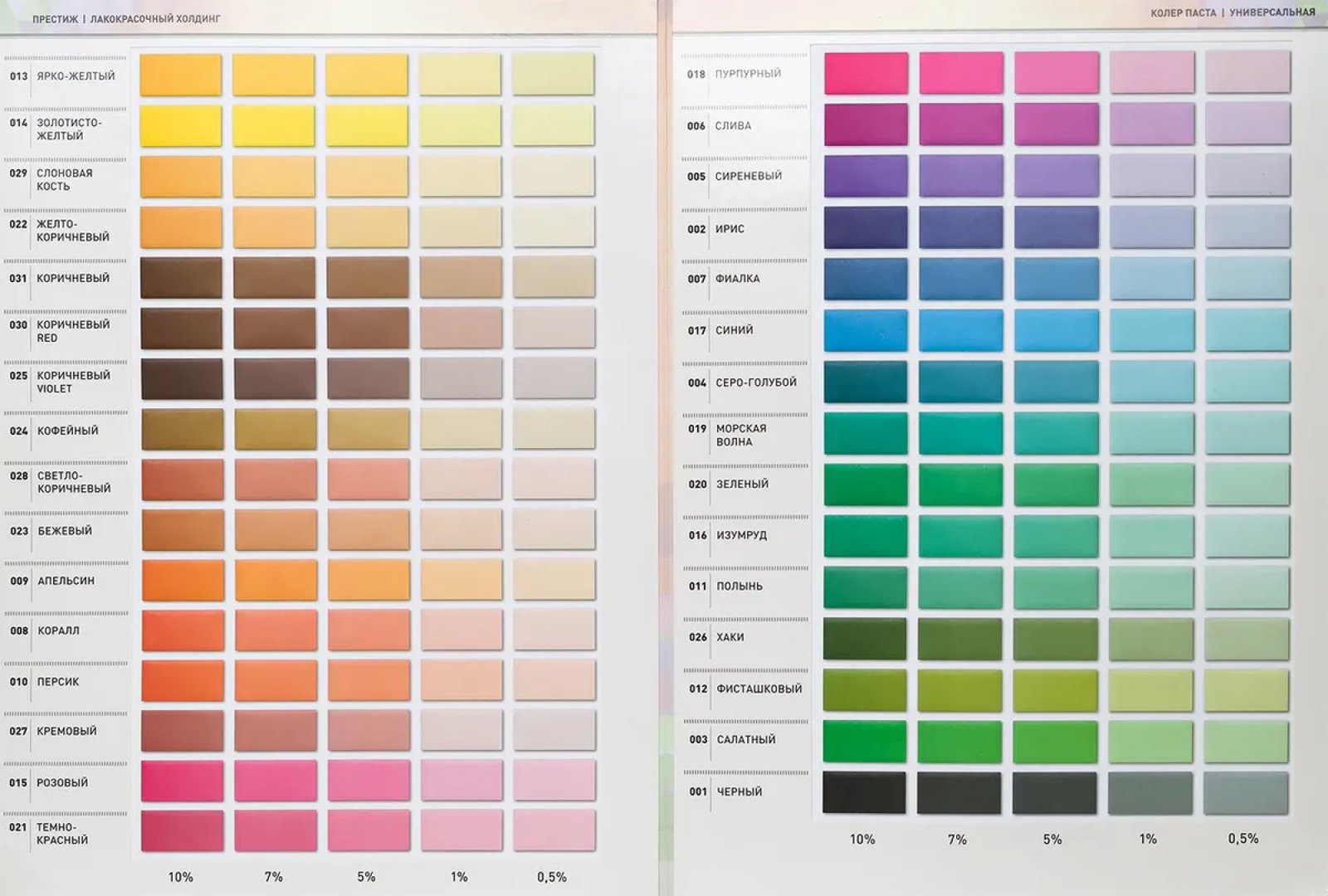Pick the 5% Ирис swatch

pyautogui.click(x=1057, y=227)
